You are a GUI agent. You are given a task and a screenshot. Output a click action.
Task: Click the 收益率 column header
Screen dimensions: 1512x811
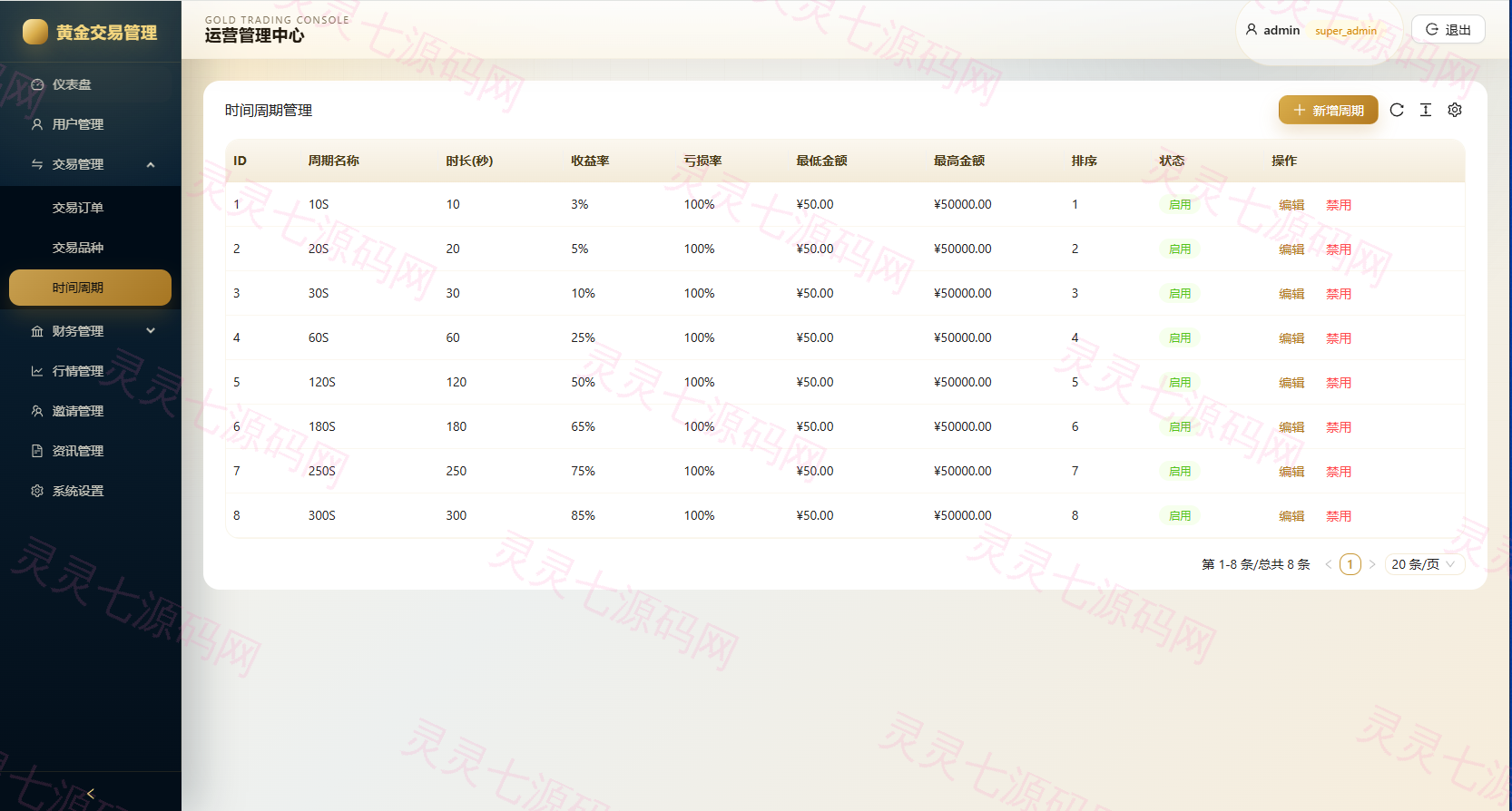coord(590,161)
